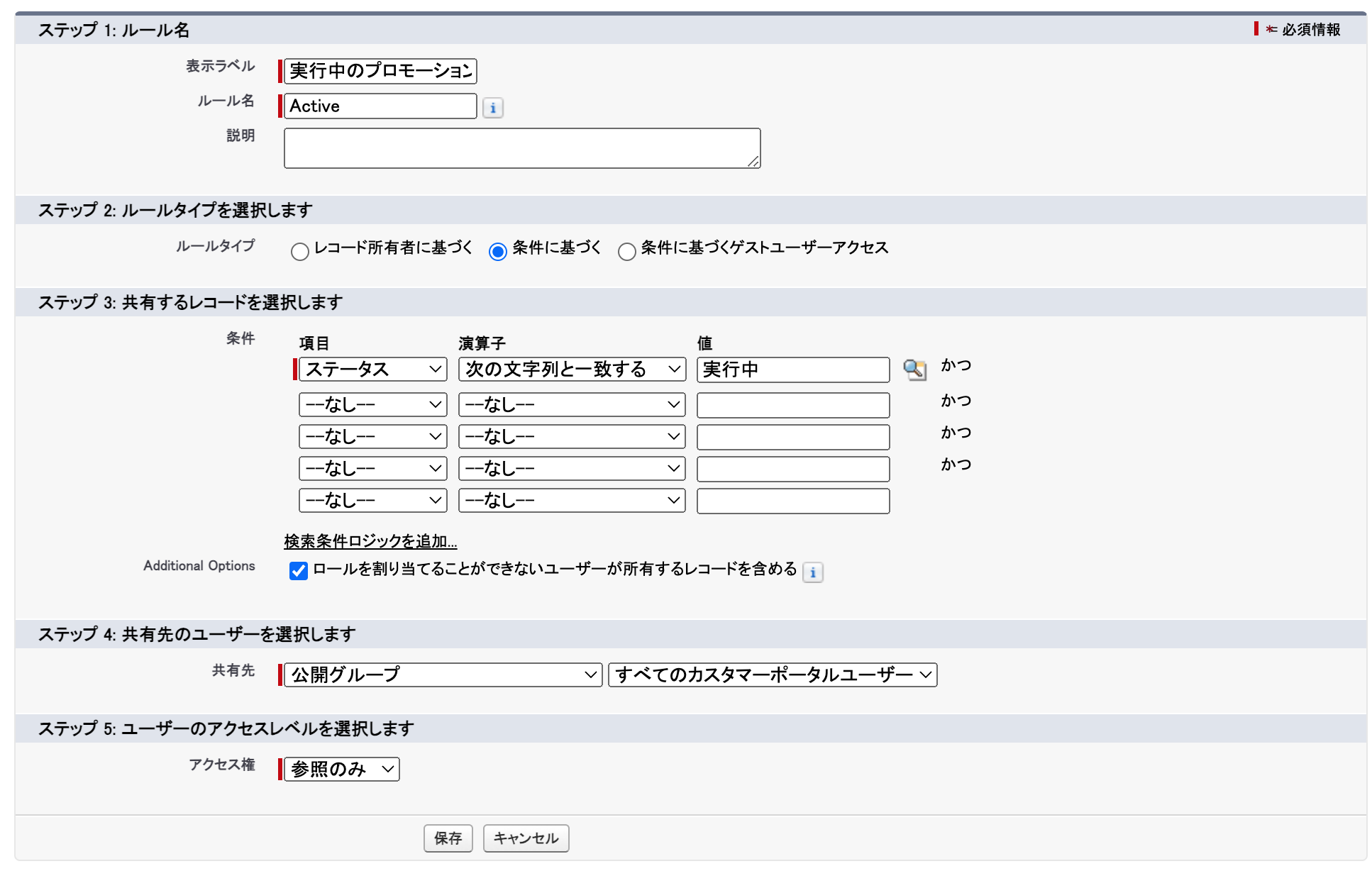Open the すべてのカスタマーポータルユーザー dropdown
The image size is (1372, 871).
(773, 675)
